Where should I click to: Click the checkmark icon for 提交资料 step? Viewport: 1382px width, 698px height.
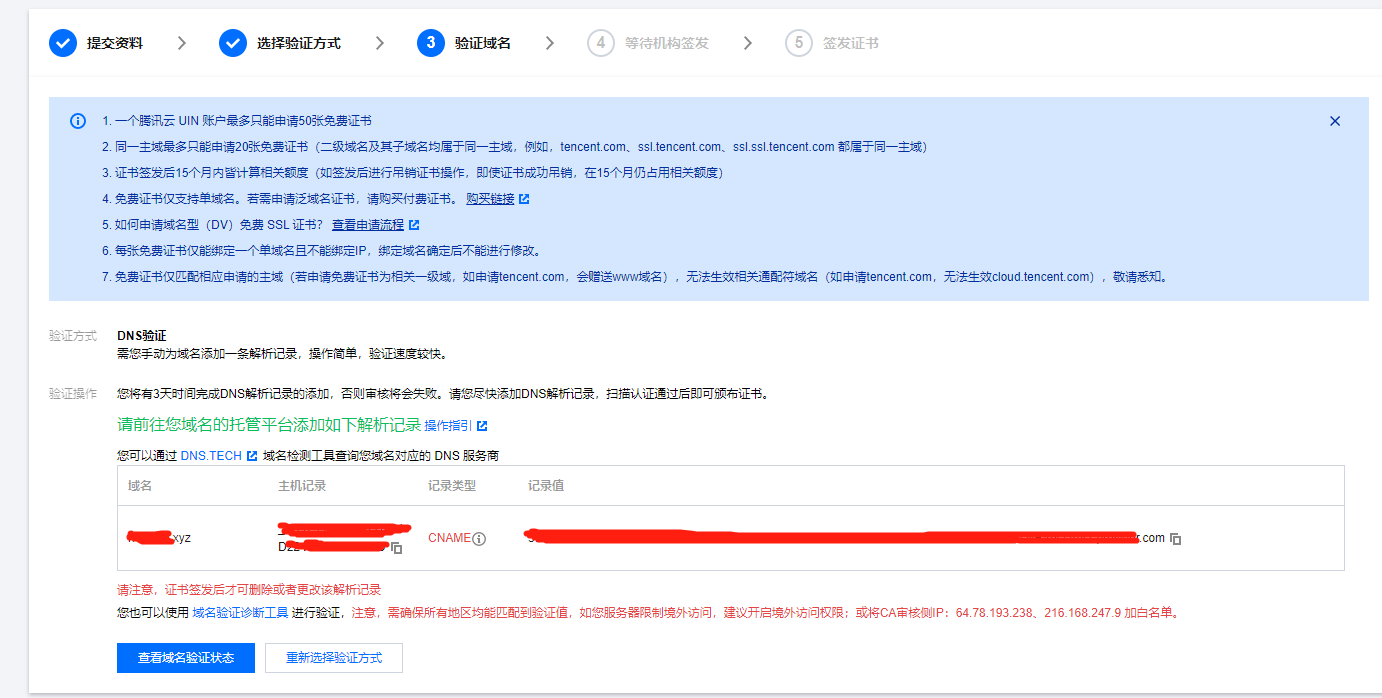pos(63,43)
